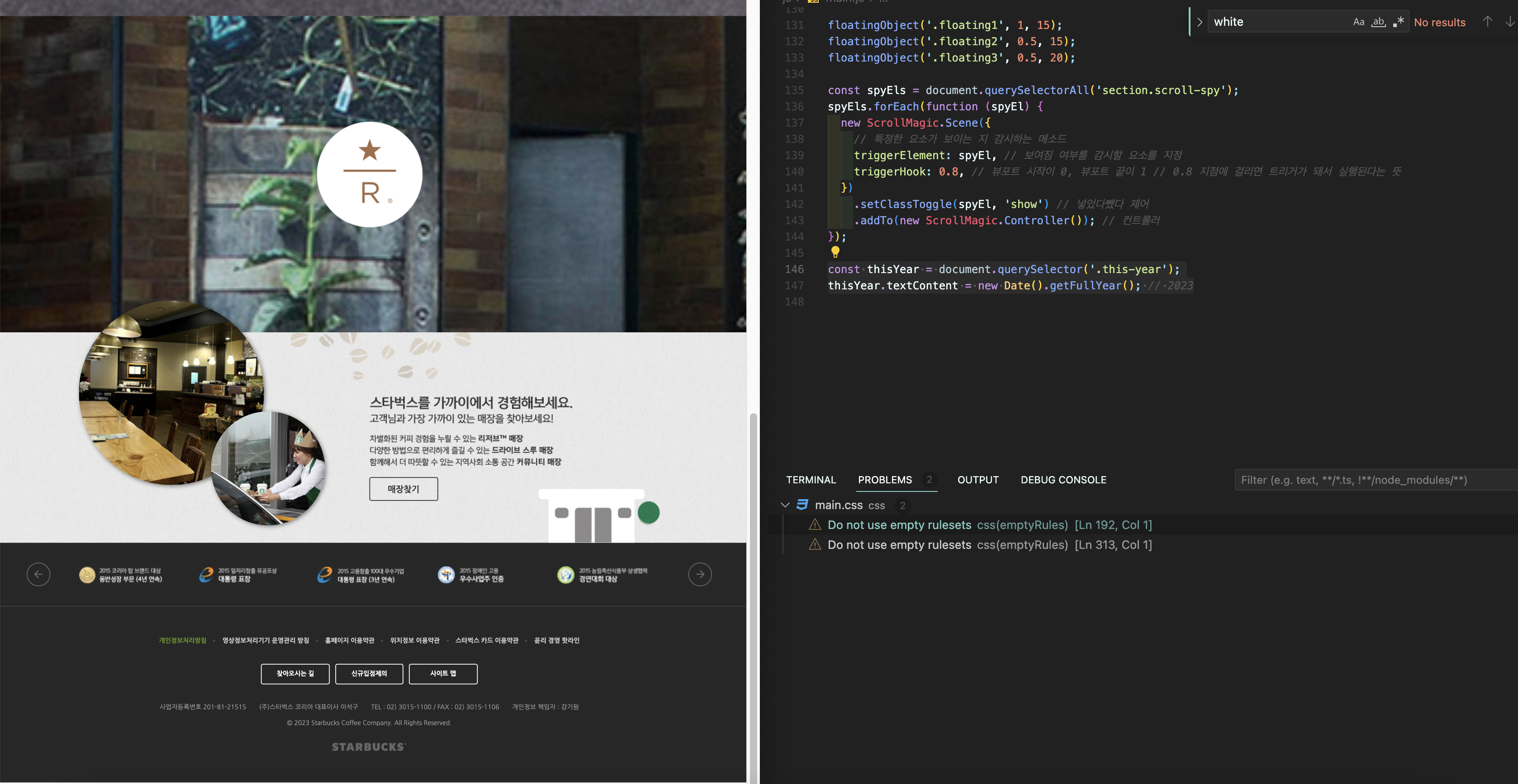The width and height of the screenshot is (1518, 784).
Task: Click the lightbulb code action icon
Action: pyautogui.click(x=835, y=252)
